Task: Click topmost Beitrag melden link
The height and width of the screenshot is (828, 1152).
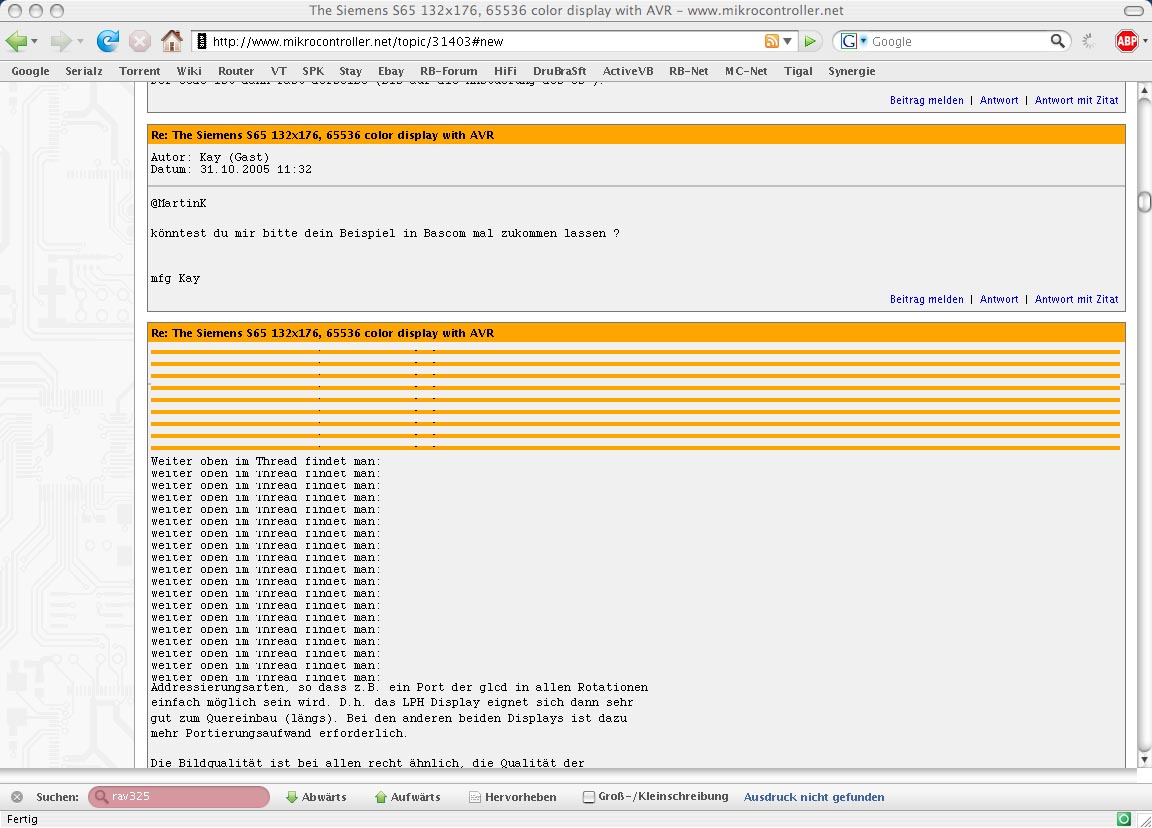Action: click(926, 100)
